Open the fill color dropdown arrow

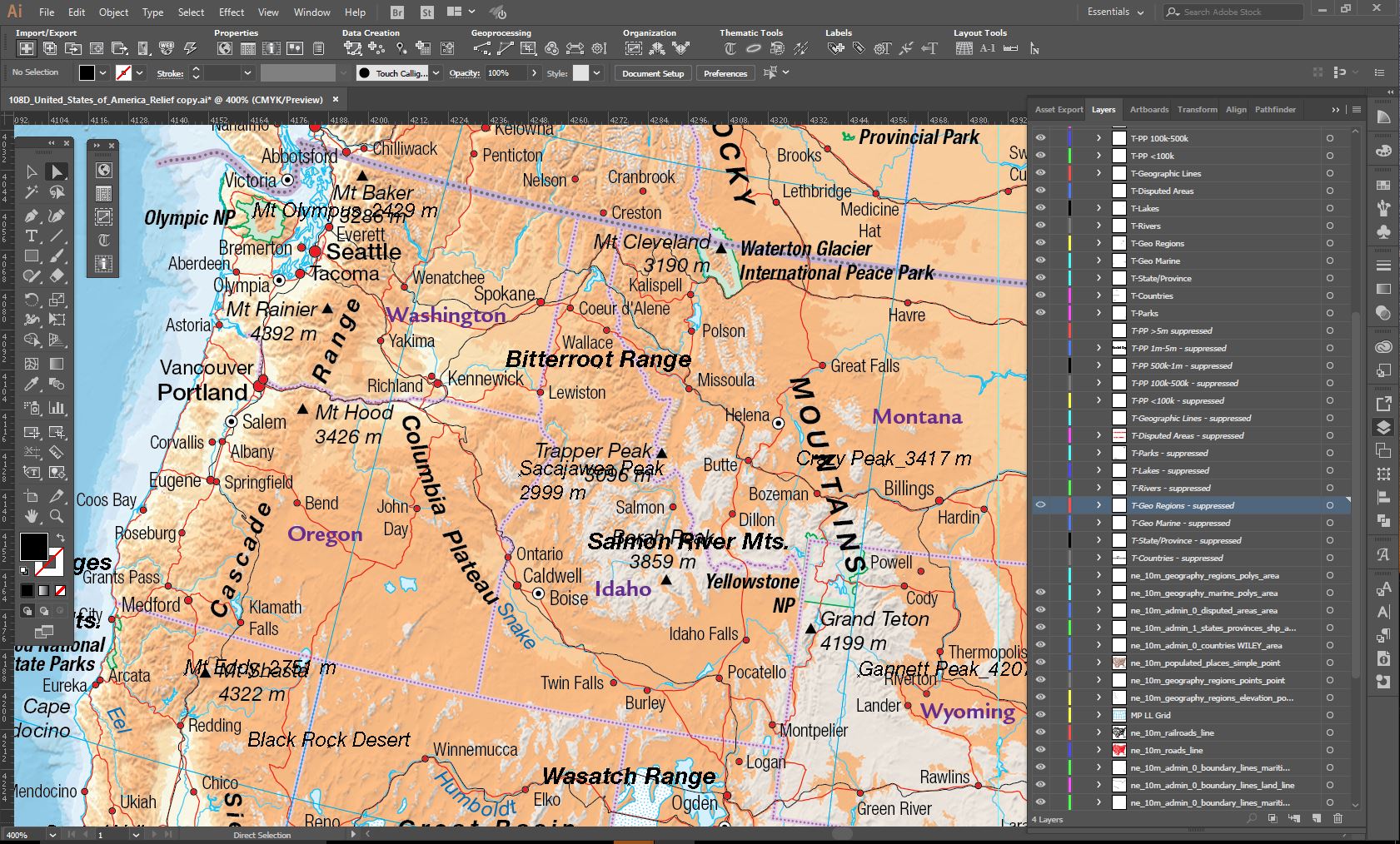tap(102, 73)
